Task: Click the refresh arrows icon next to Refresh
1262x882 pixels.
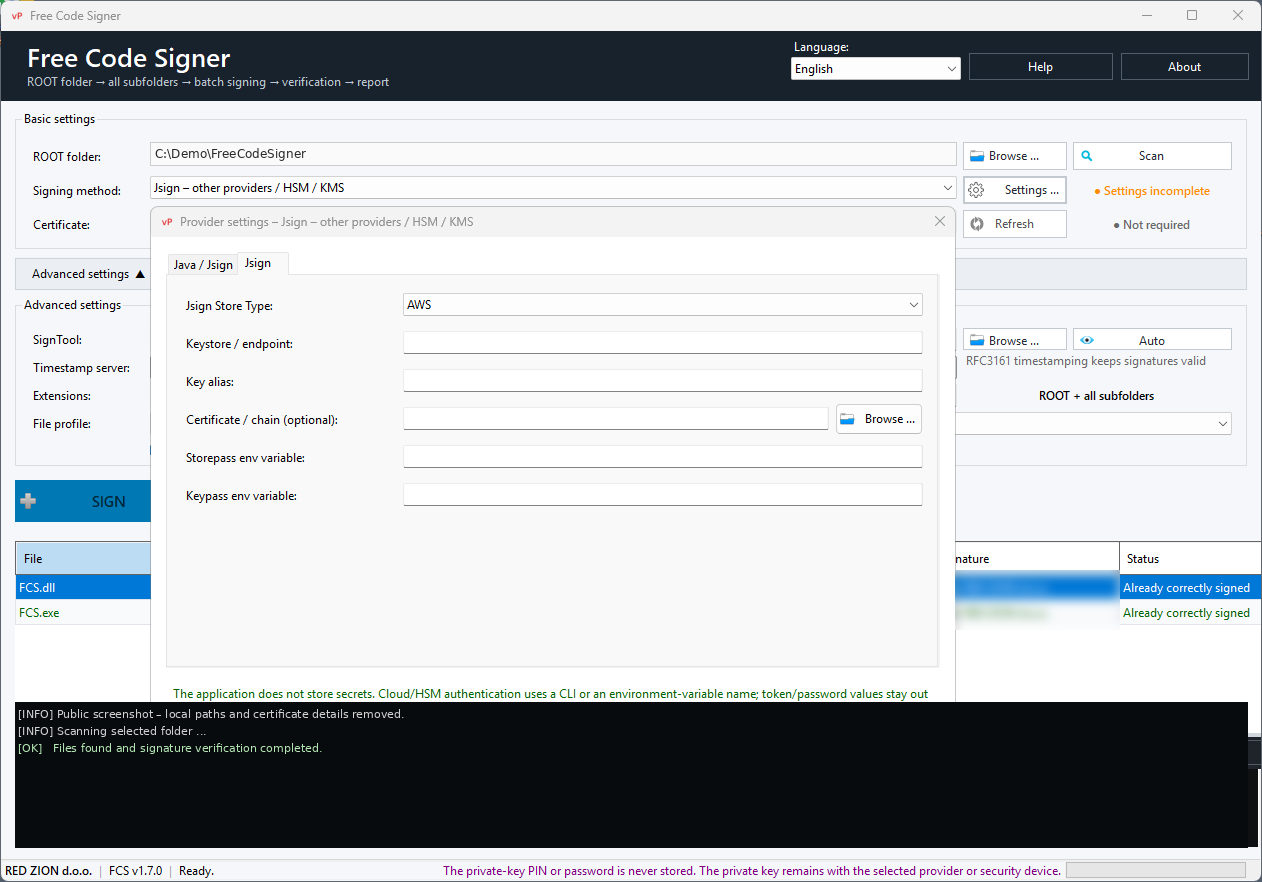Action: 977,224
